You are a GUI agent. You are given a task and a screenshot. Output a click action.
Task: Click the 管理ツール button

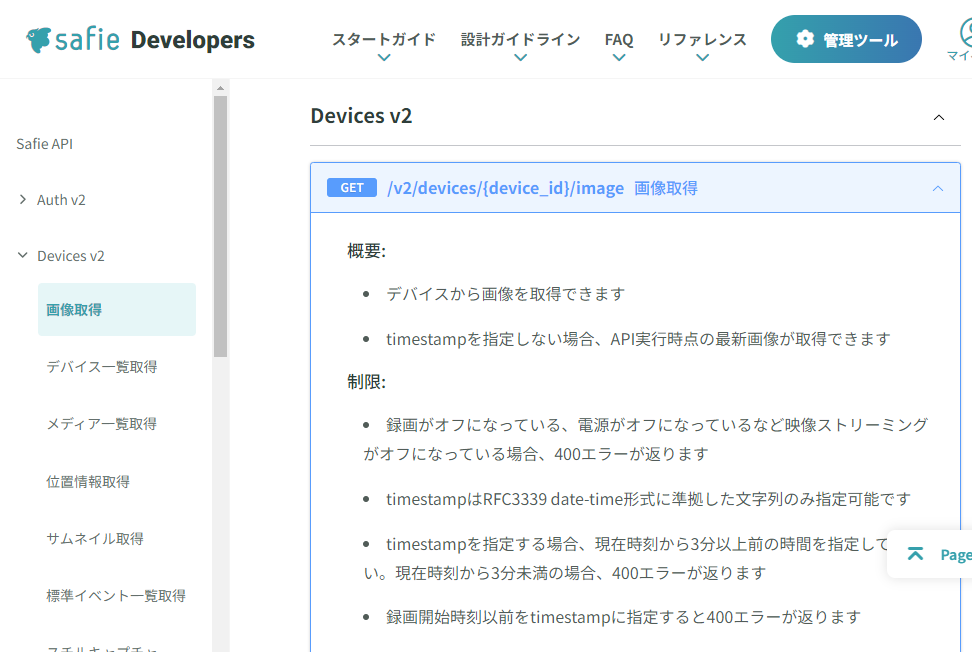pyautogui.click(x=846, y=39)
